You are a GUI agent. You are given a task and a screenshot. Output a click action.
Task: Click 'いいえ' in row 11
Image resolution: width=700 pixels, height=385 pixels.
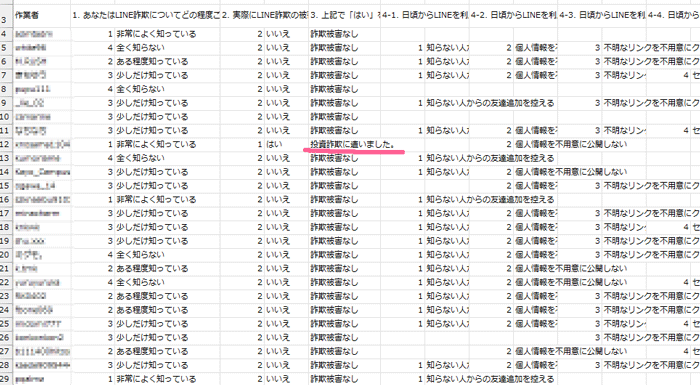(x=278, y=131)
